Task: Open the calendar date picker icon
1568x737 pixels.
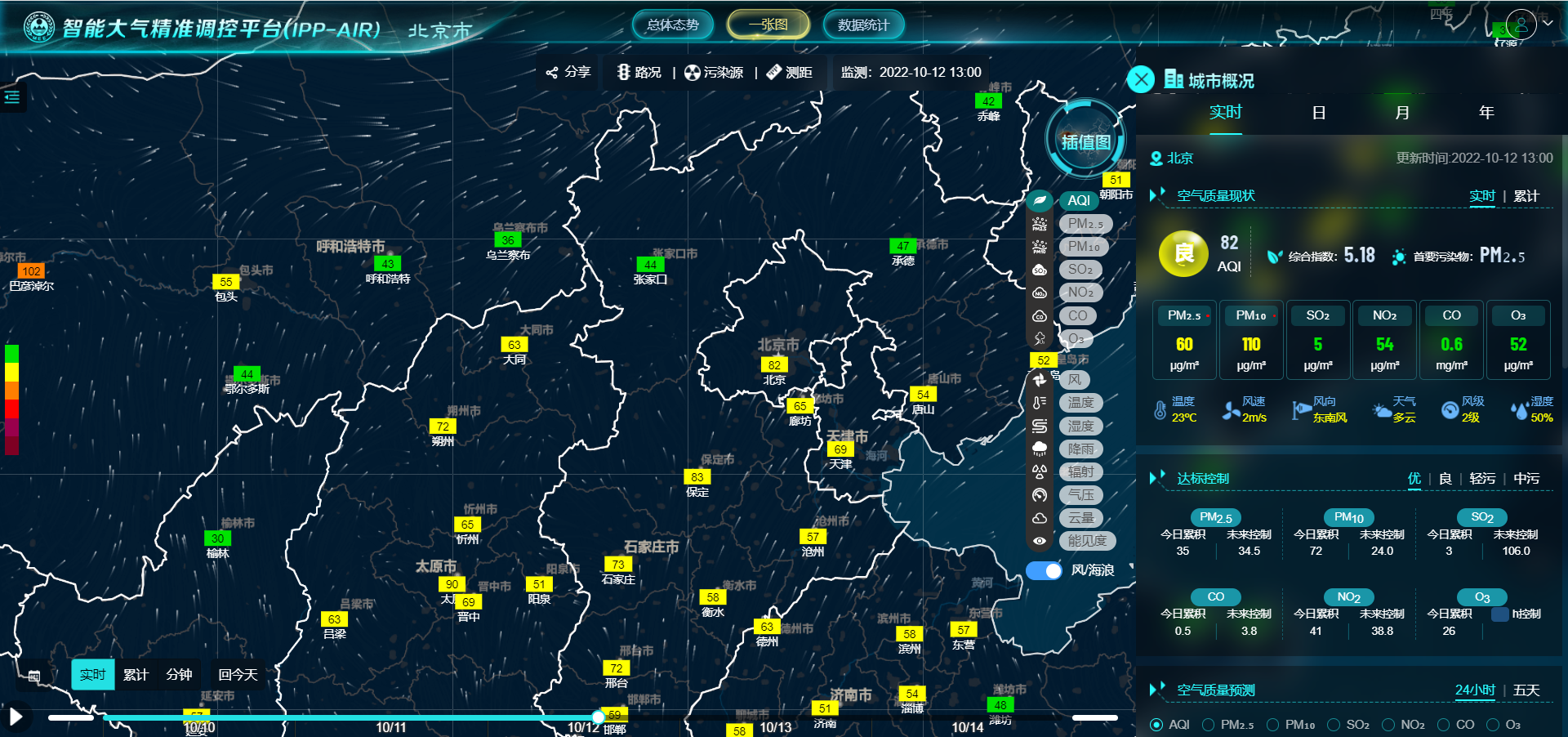Action: (x=34, y=676)
